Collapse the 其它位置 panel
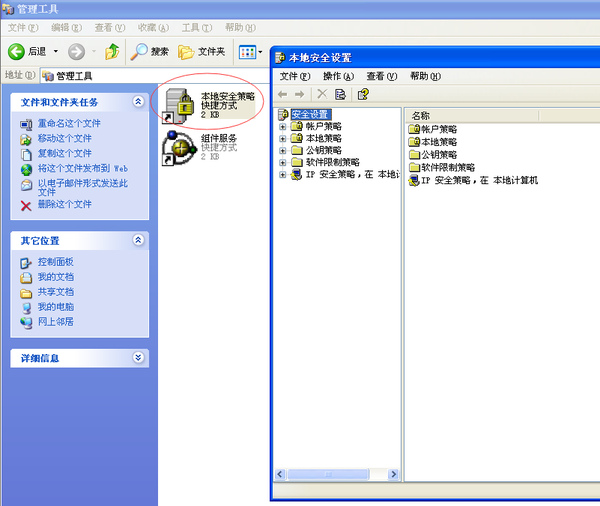This screenshot has width=600, height=506. pos(138,240)
